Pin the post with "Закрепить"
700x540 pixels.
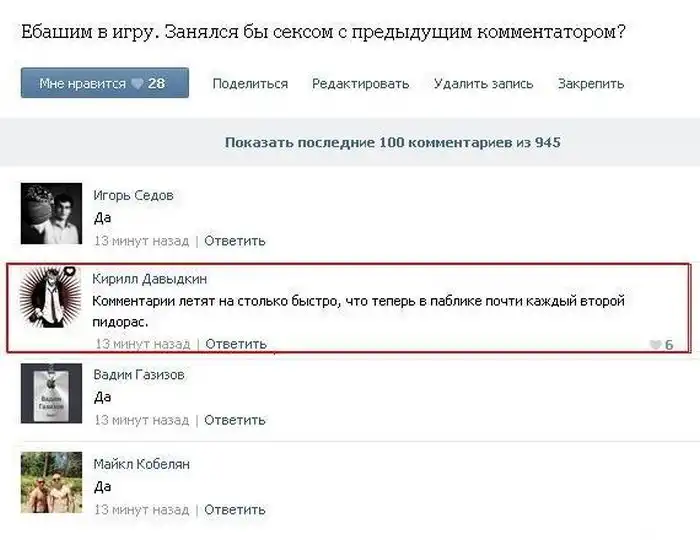590,84
